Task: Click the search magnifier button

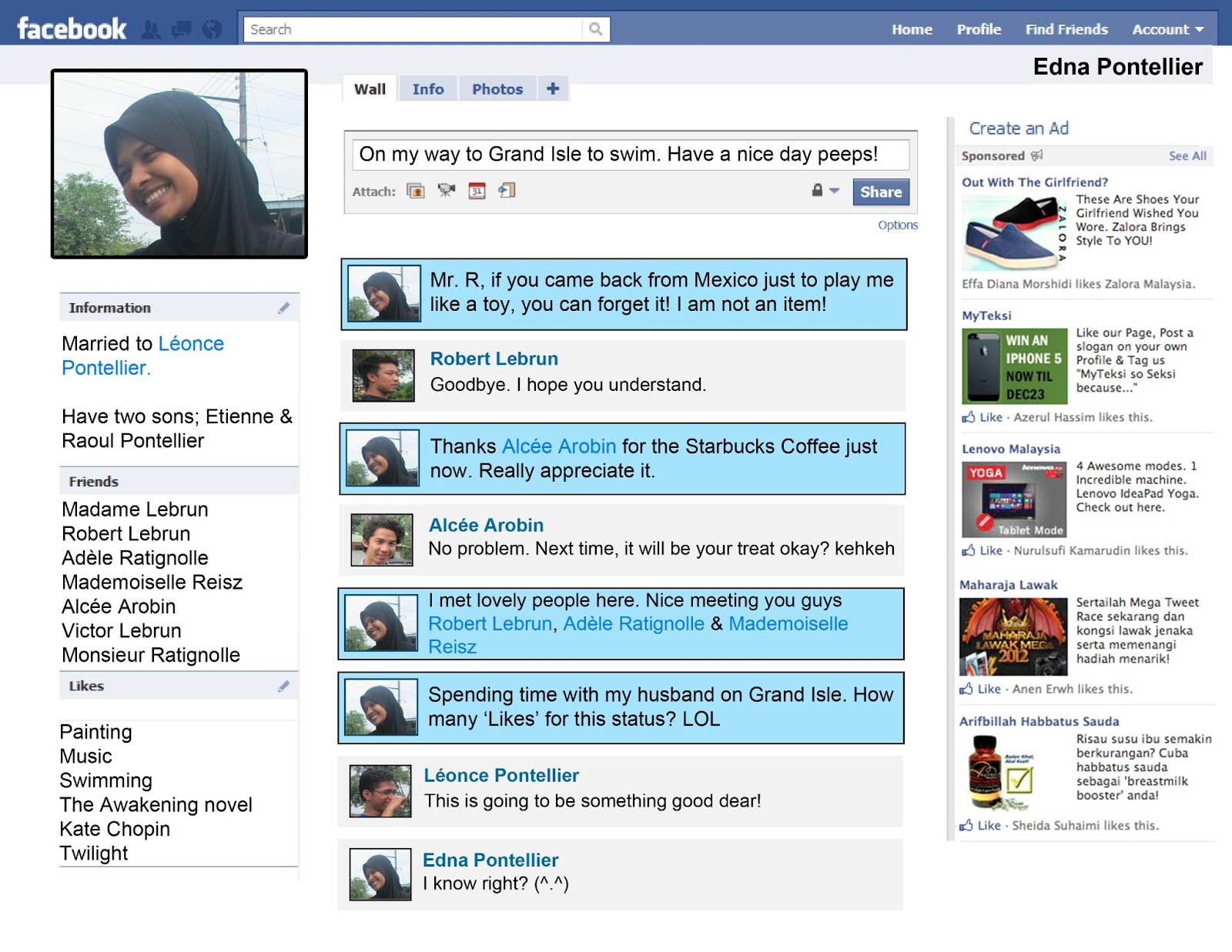Action: (595, 29)
